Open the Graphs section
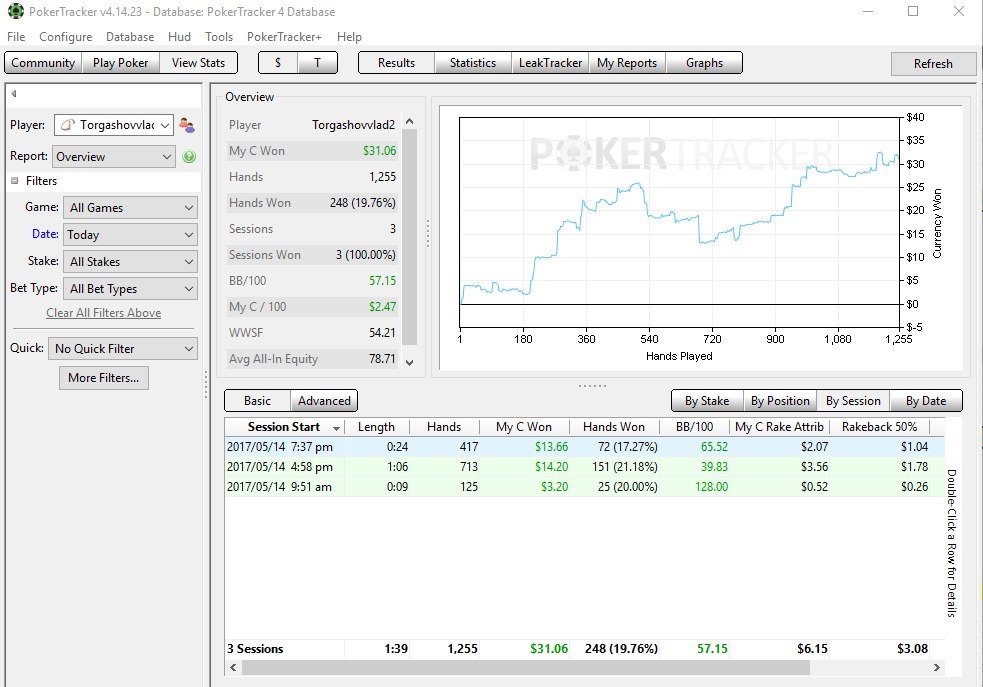 tap(704, 63)
